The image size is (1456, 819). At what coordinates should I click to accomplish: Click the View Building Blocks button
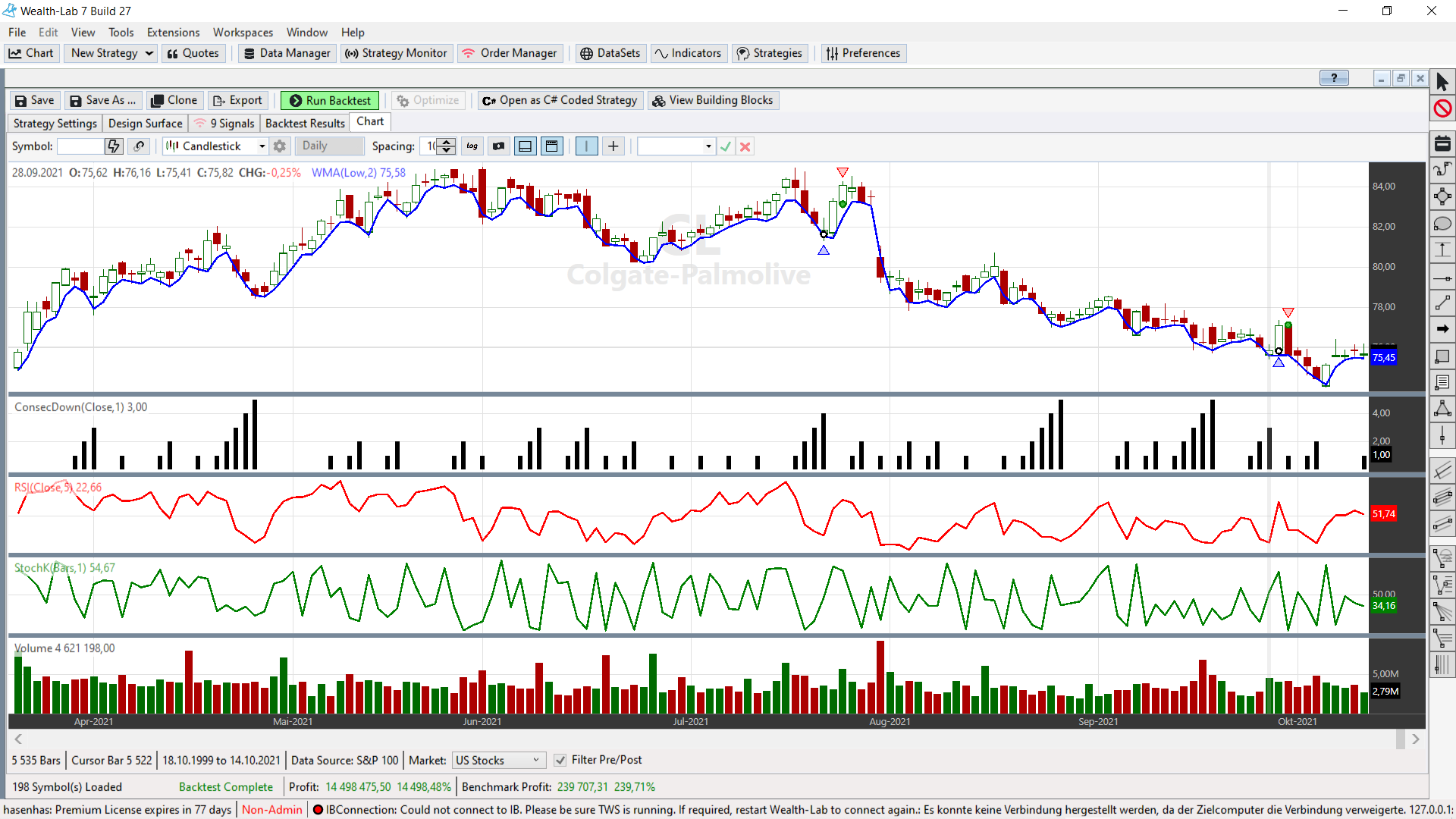(712, 99)
